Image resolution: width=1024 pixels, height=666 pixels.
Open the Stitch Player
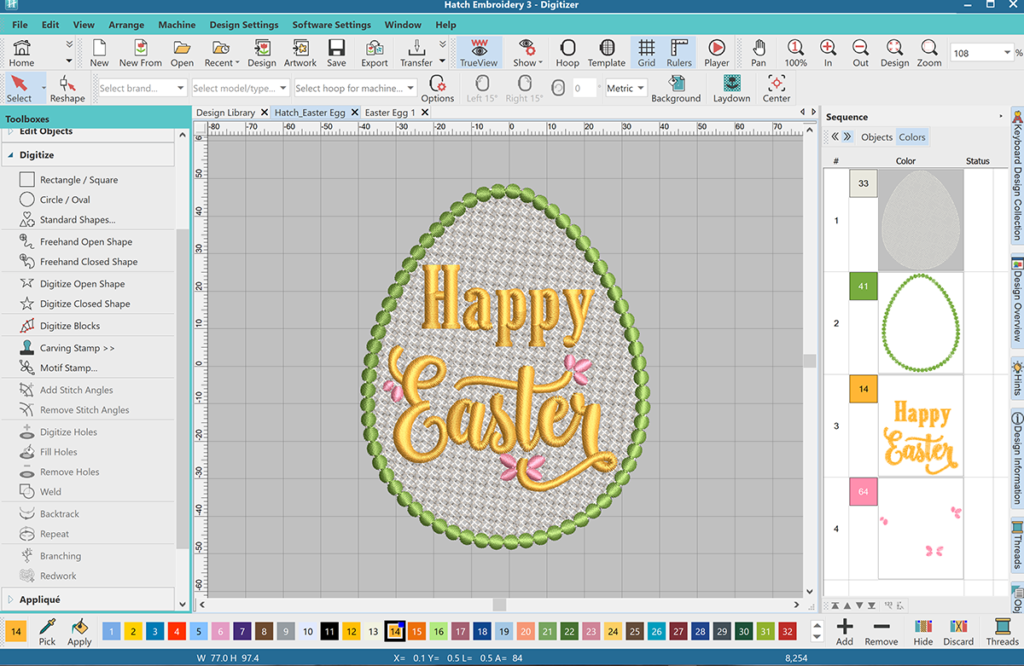(x=717, y=53)
